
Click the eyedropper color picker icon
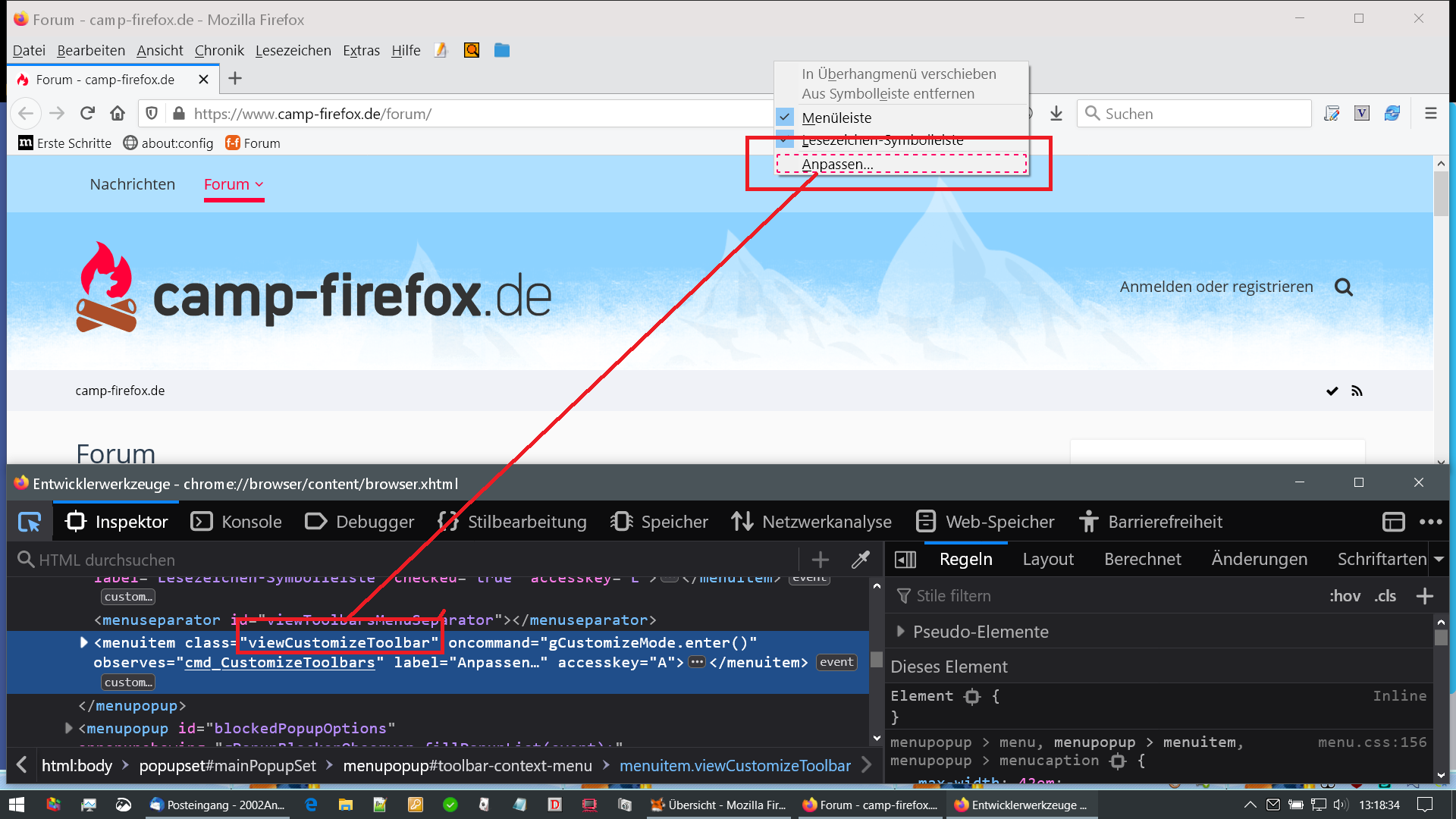[860, 560]
